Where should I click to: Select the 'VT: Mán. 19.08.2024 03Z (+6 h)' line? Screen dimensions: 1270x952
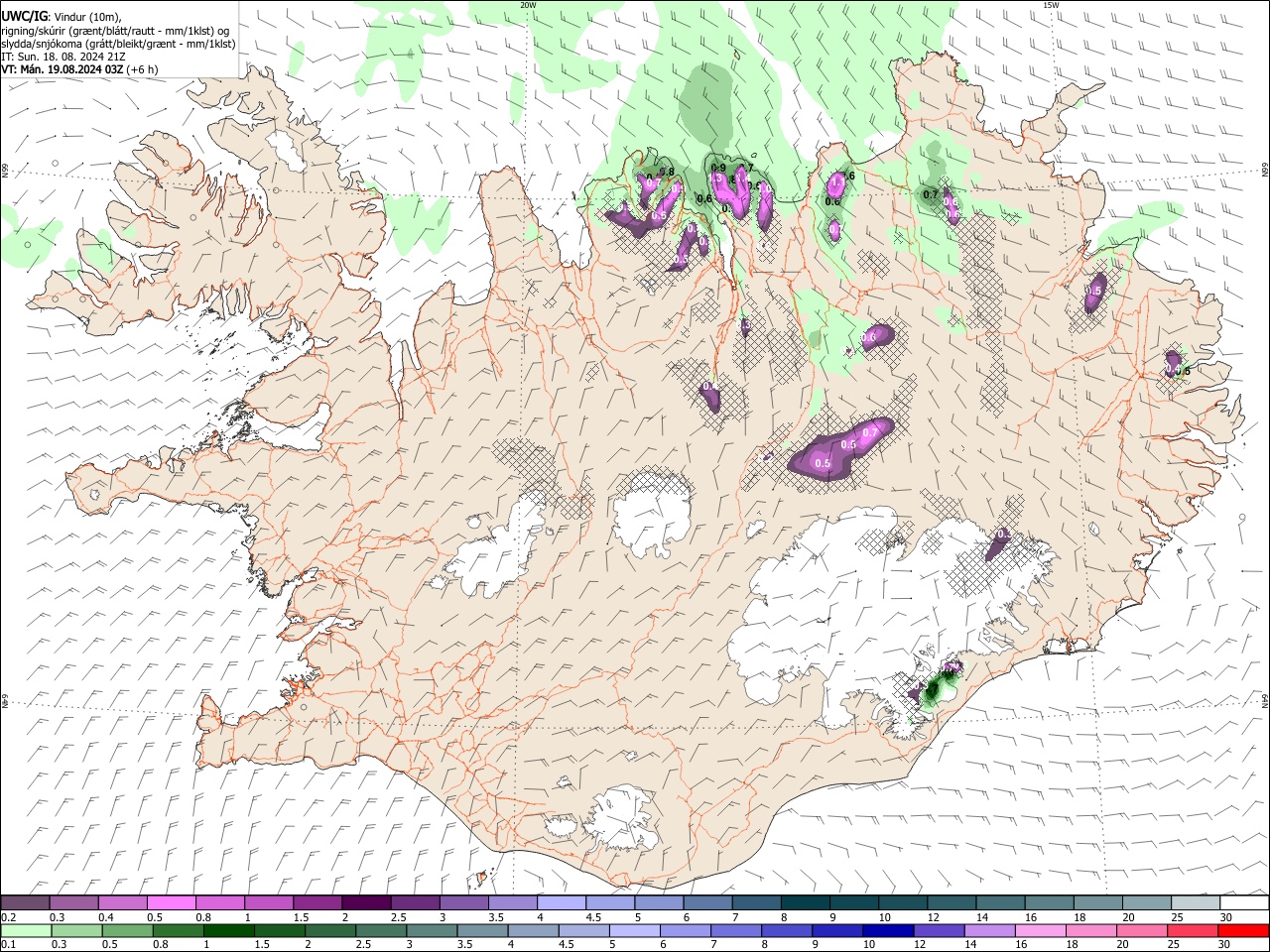[79, 69]
